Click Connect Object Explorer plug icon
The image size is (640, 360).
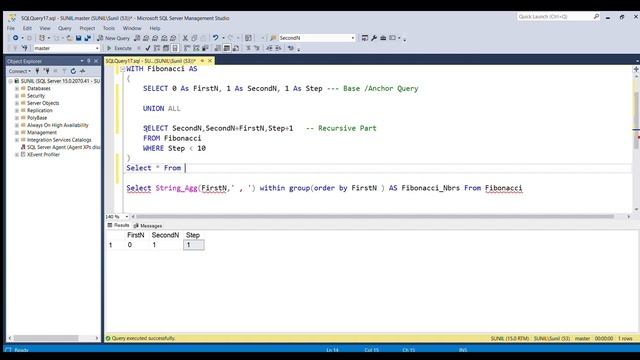coord(38,71)
